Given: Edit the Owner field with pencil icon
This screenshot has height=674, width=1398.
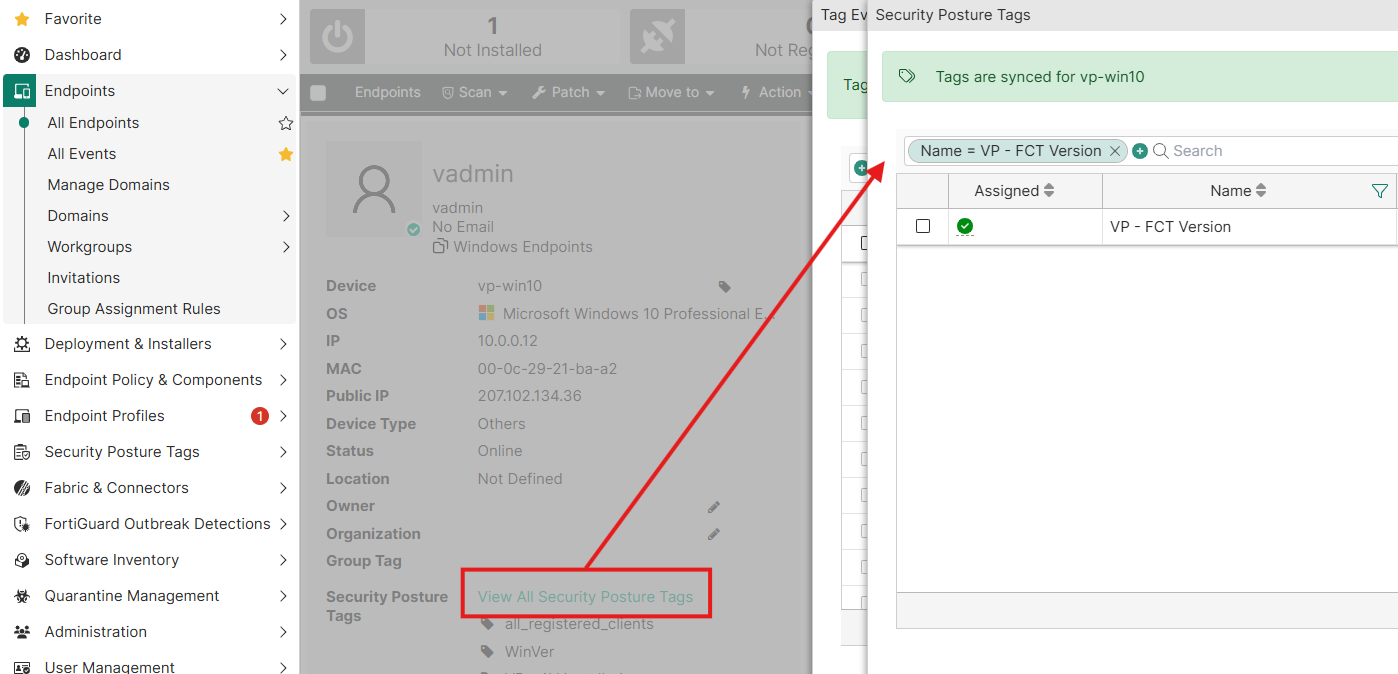Looking at the screenshot, I should point(714,507).
